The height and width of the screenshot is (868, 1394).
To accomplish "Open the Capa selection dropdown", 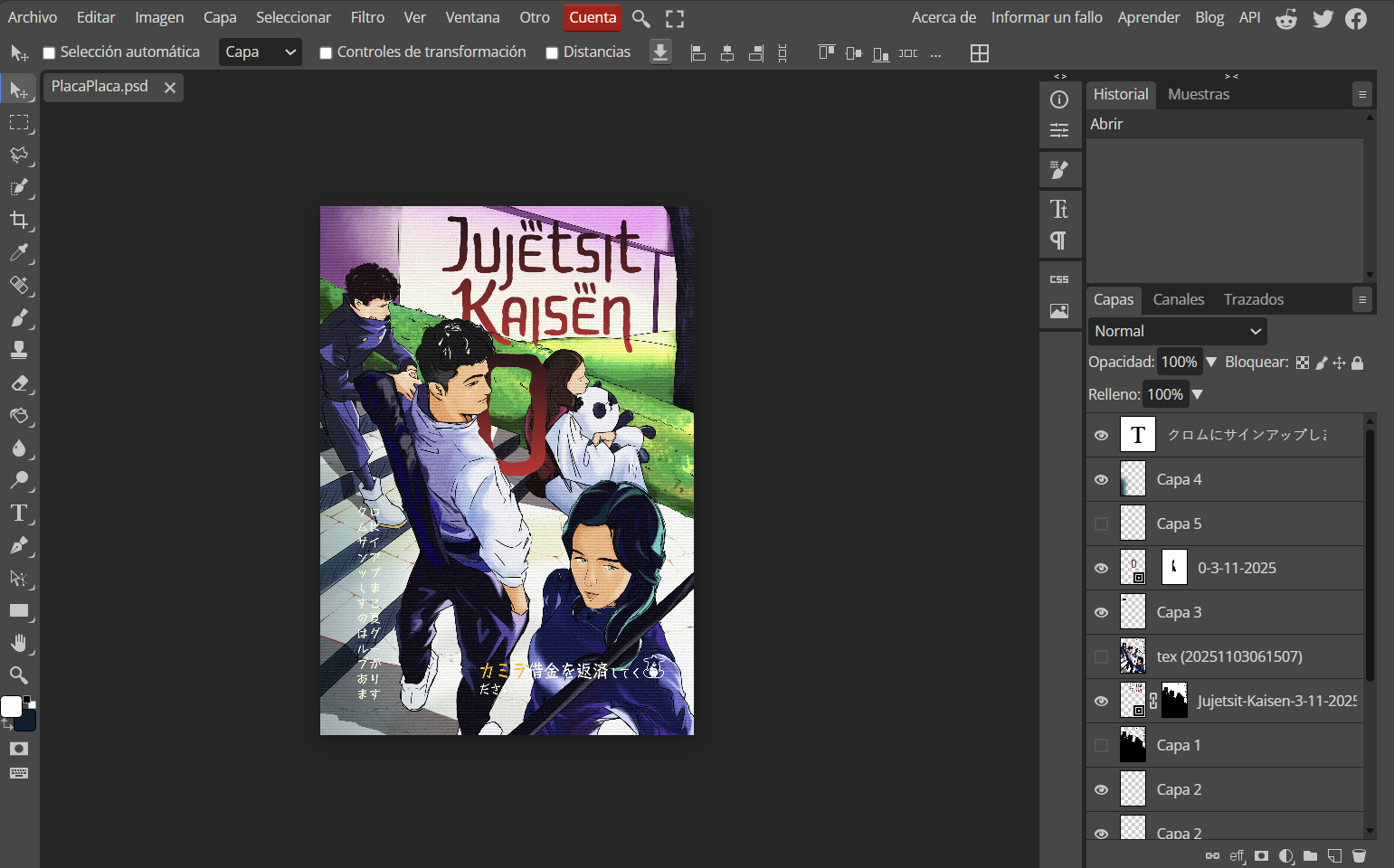I will click(260, 52).
